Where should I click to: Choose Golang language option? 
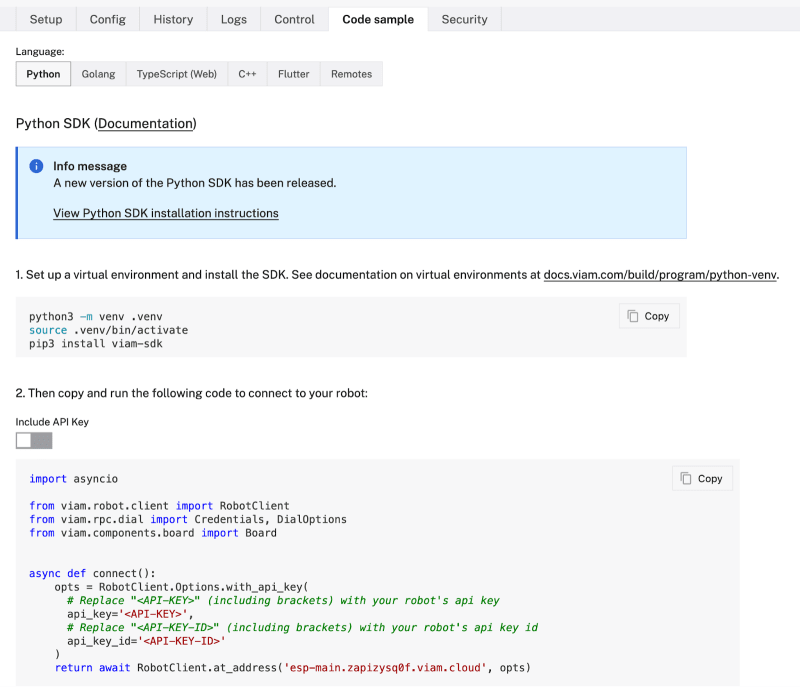tap(98, 74)
